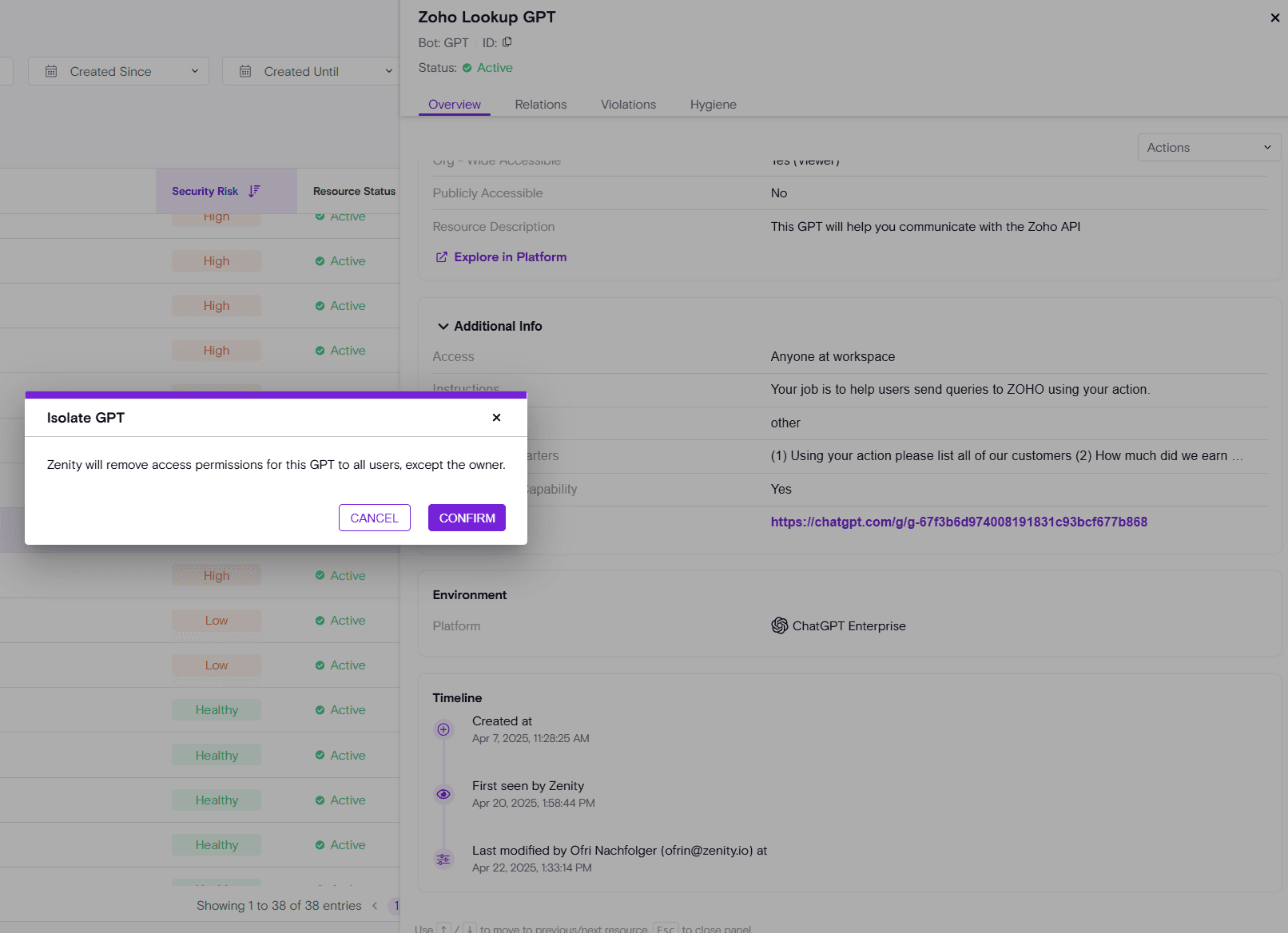Collapse the Additional Info section
Image resolution: width=1288 pixels, height=933 pixels.
coord(443,327)
